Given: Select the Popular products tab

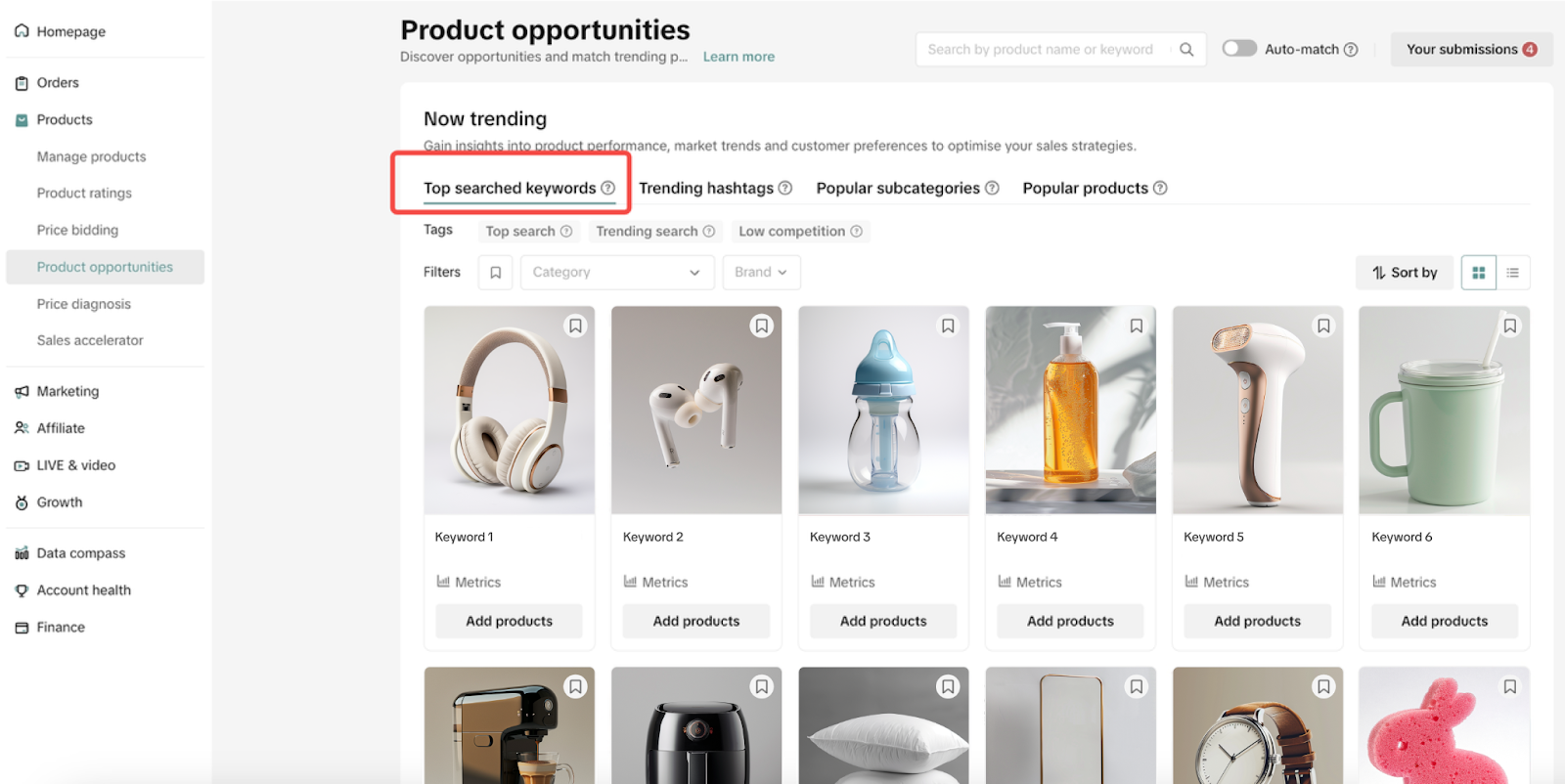Looking at the screenshot, I should 1085,188.
